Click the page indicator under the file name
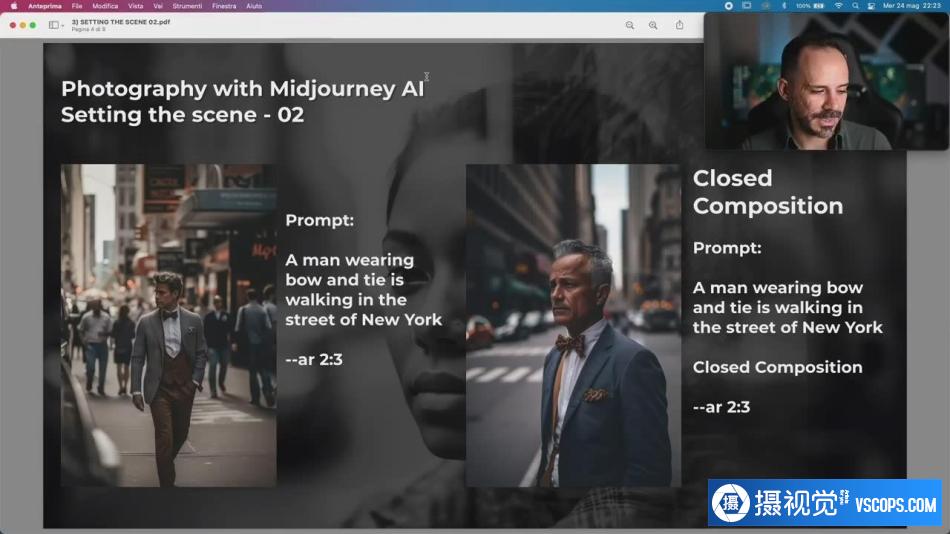Viewport: 950px width, 534px height. coord(88,29)
